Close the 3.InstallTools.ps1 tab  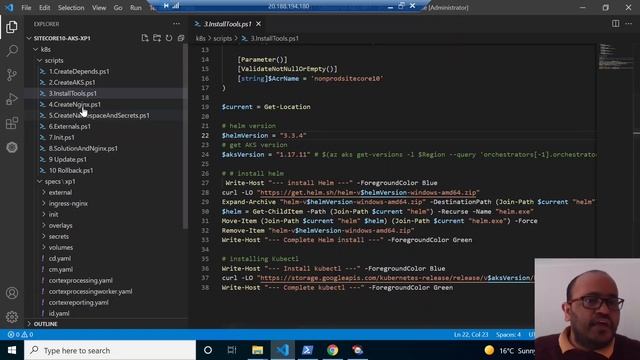(258, 24)
